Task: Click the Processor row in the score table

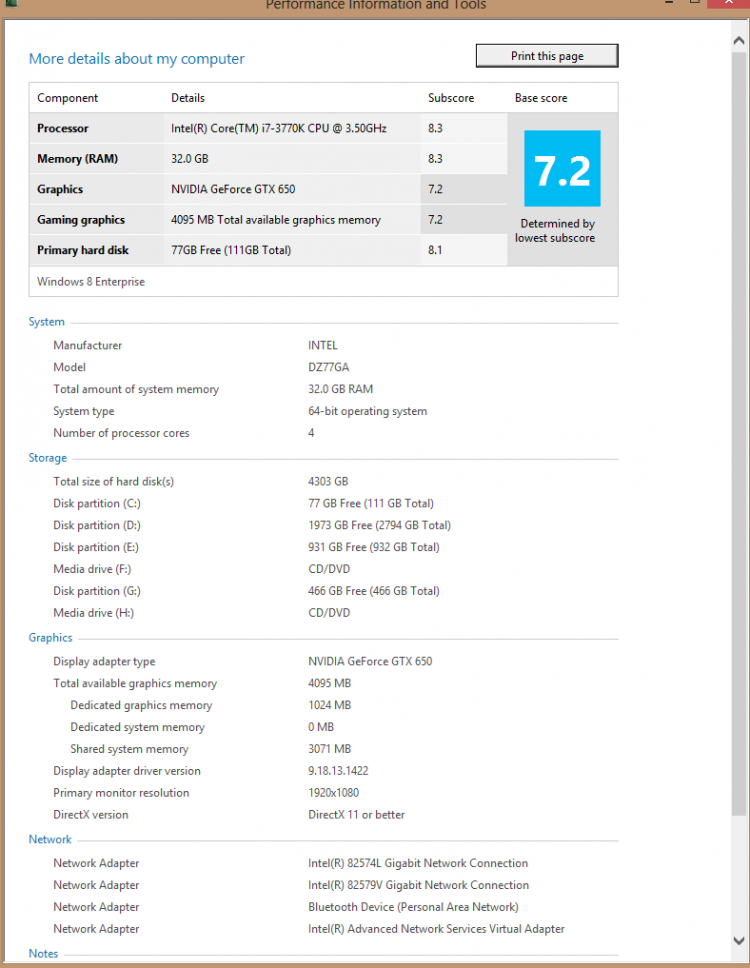Action: [63, 128]
